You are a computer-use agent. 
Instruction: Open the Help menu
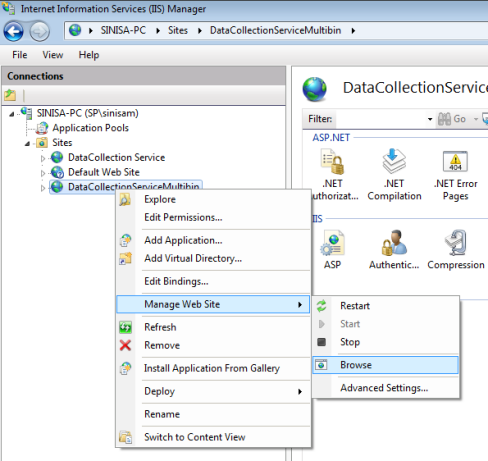[89, 55]
